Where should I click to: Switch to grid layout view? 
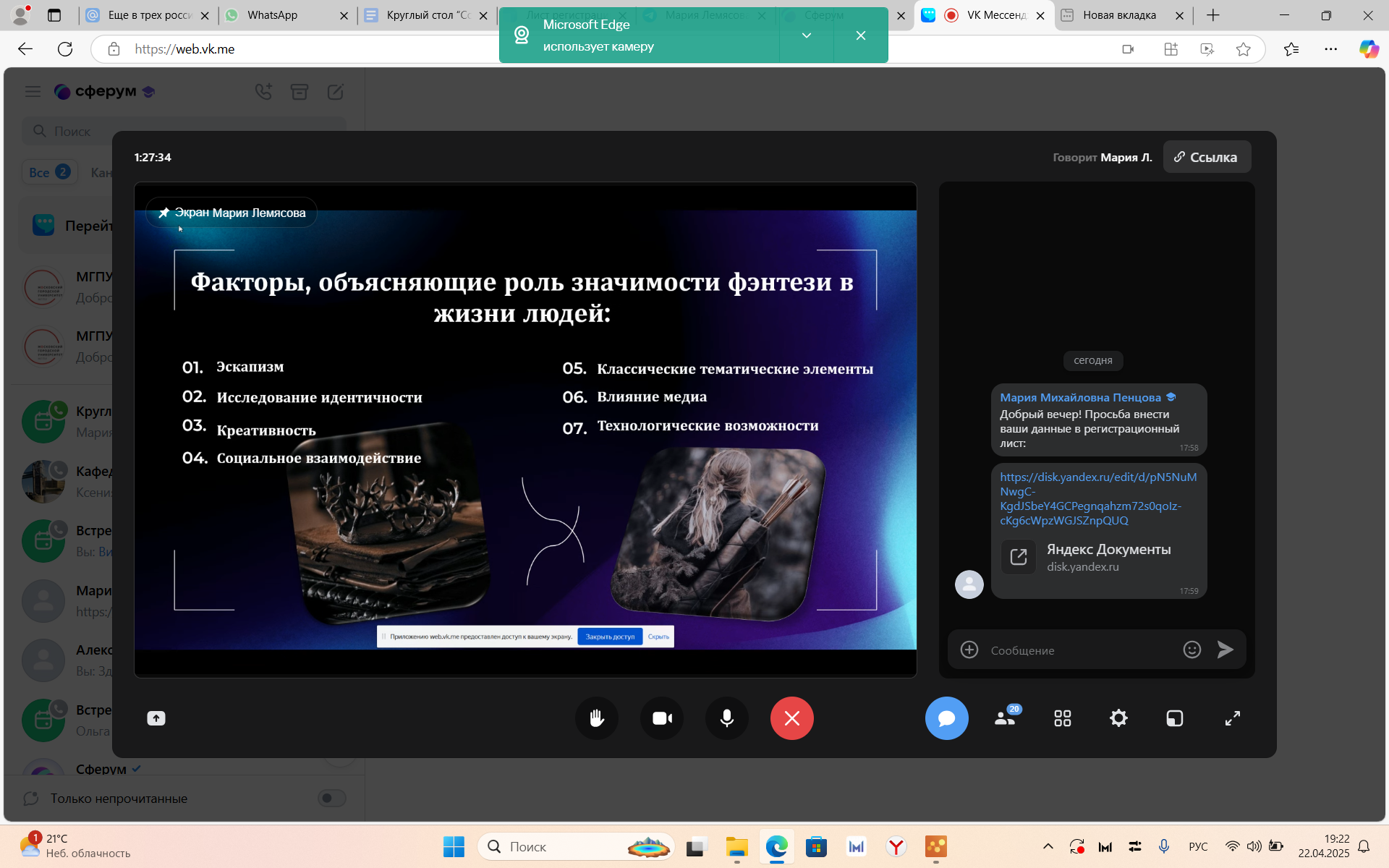coord(1062,718)
